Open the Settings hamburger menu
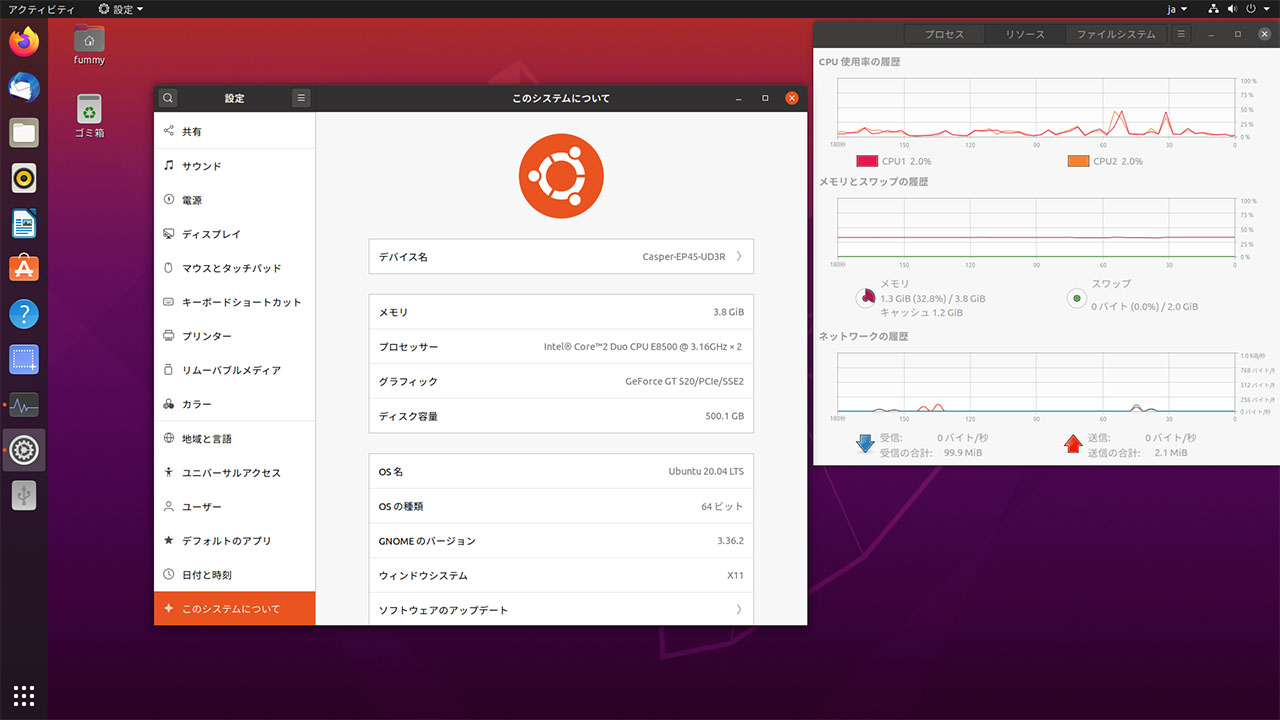 (x=301, y=98)
